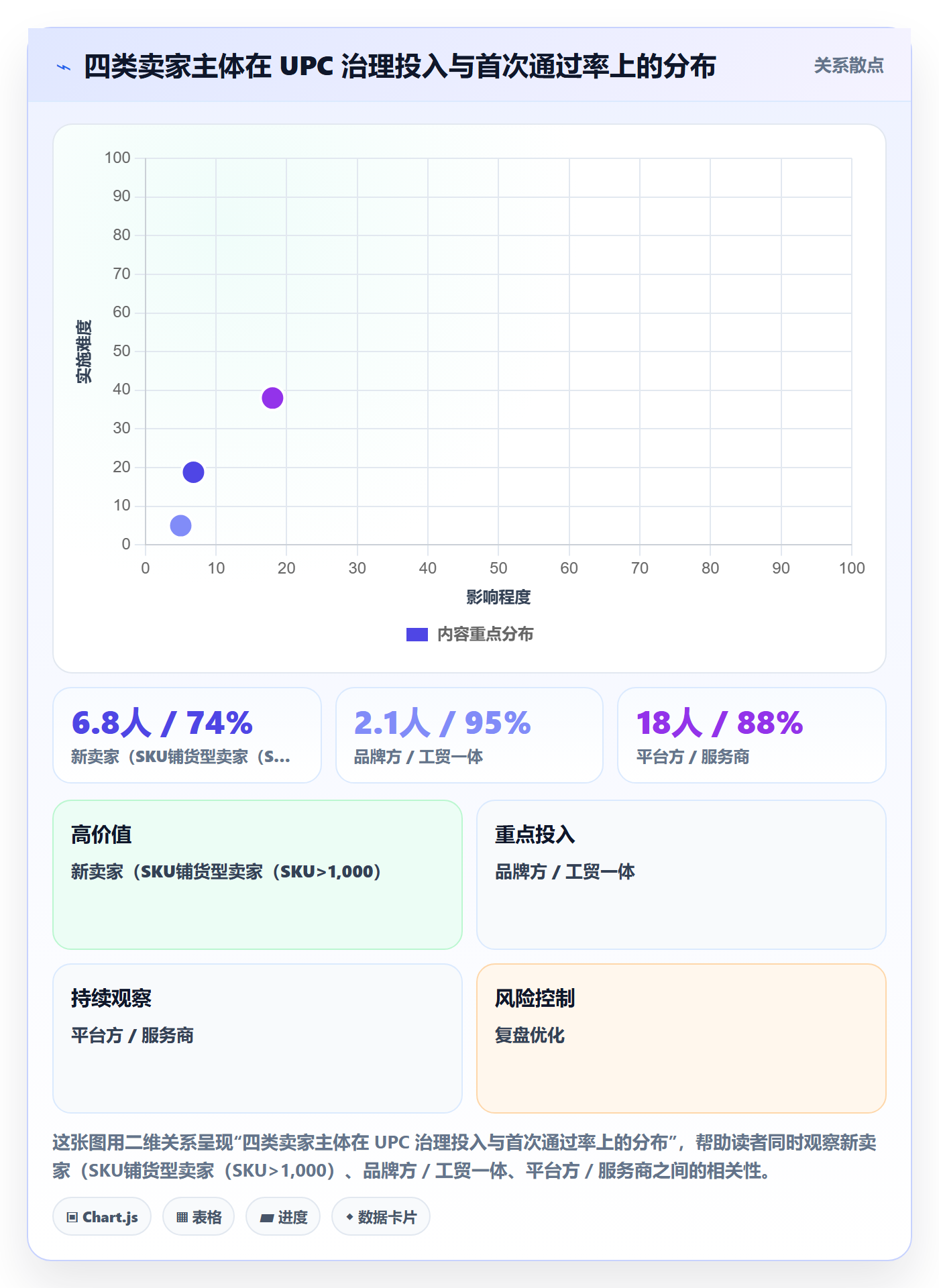Click the 进度 chip bar icon

(x=267, y=1218)
